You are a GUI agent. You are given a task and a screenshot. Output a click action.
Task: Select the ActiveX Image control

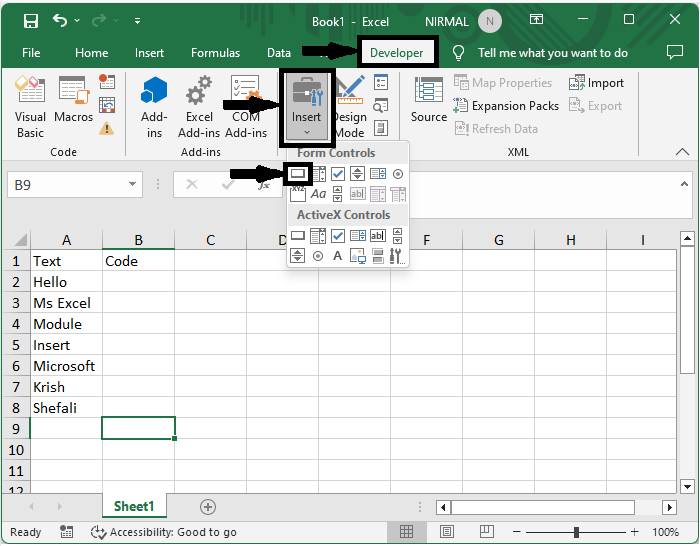358,256
